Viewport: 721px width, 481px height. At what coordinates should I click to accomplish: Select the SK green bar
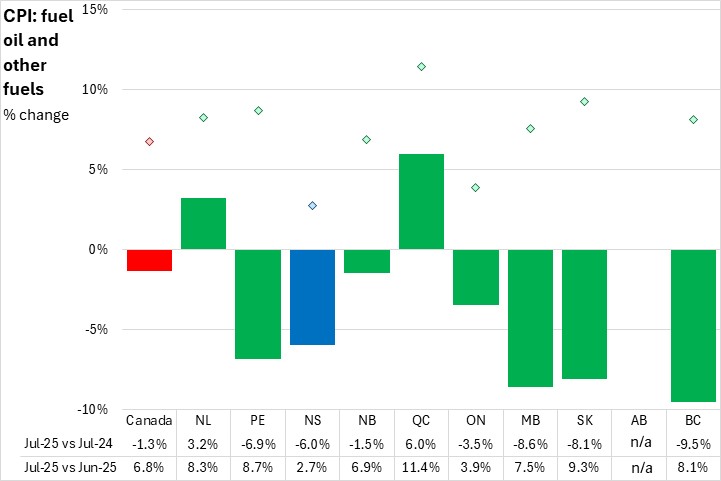pos(584,314)
